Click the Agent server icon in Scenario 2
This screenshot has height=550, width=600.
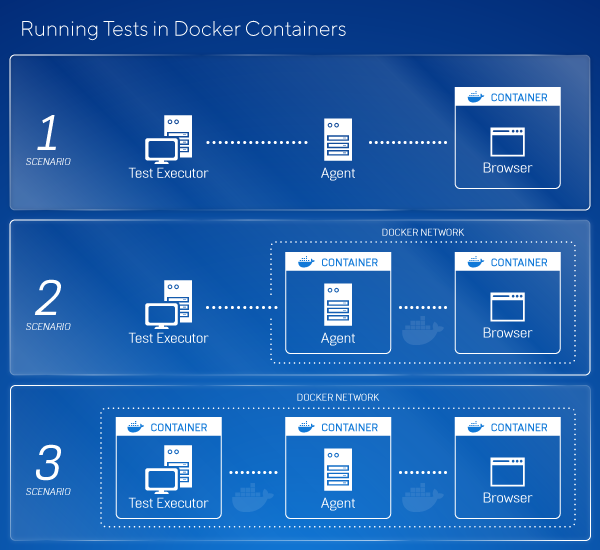pyautogui.click(x=338, y=305)
